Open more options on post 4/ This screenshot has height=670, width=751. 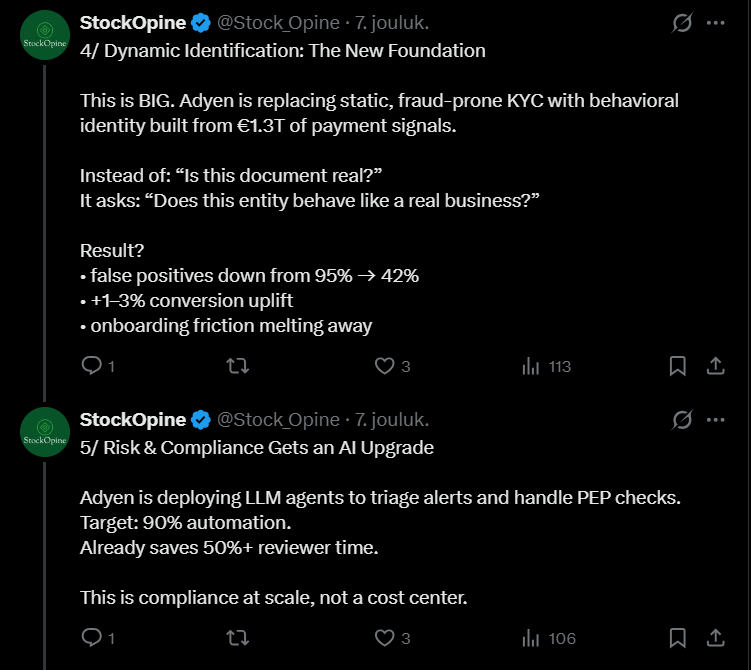715,22
